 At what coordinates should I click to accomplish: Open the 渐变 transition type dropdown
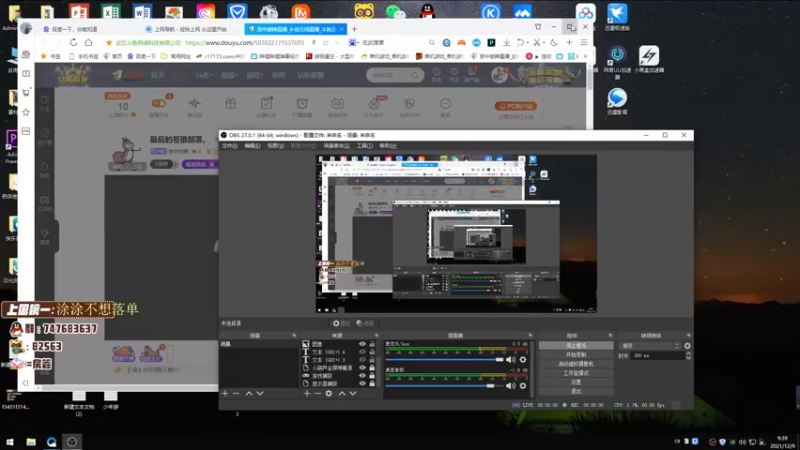pyautogui.click(x=651, y=345)
